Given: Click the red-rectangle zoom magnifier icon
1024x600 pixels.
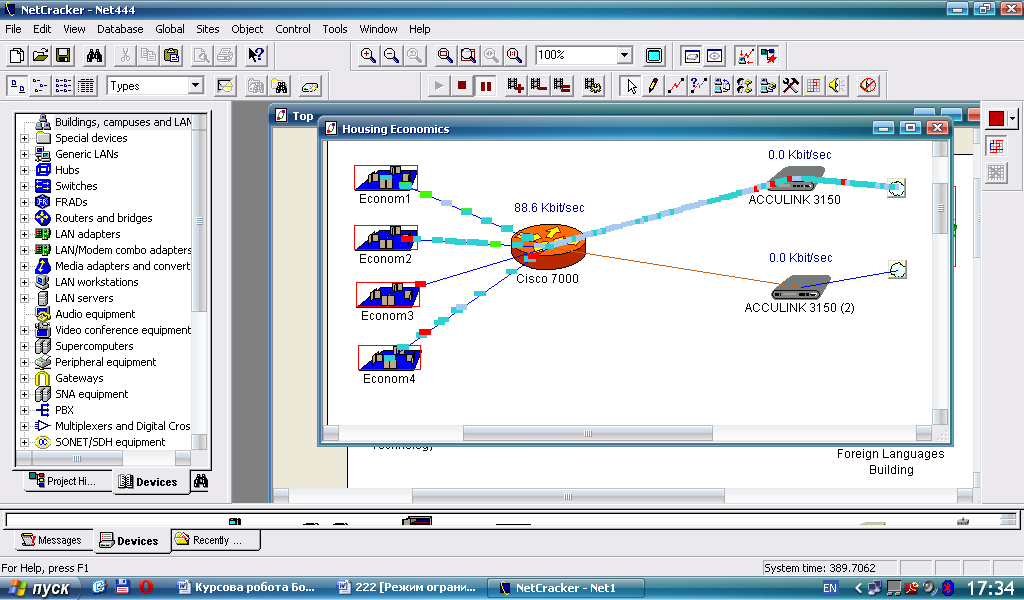Looking at the screenshot, I should 445,55.
